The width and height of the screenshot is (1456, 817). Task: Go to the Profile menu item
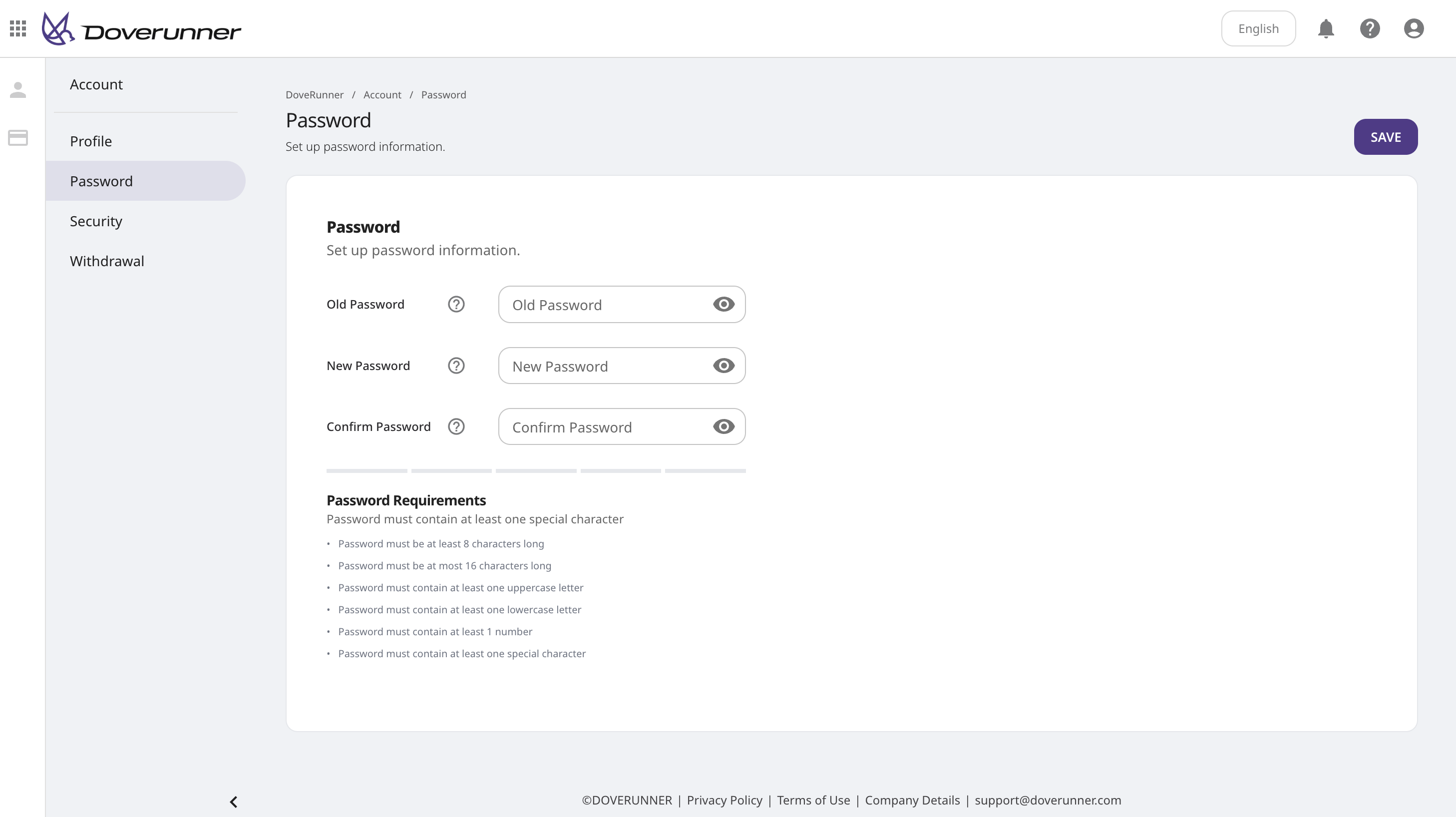(x=91, y=141)
